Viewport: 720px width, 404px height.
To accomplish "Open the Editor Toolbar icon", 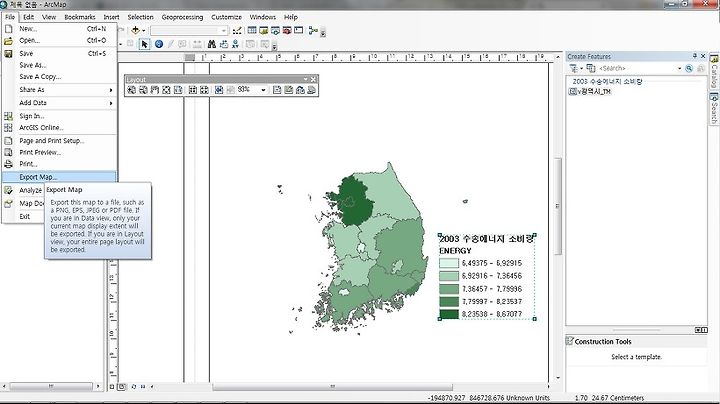I will pyautogui.click(x=237, y=30).
